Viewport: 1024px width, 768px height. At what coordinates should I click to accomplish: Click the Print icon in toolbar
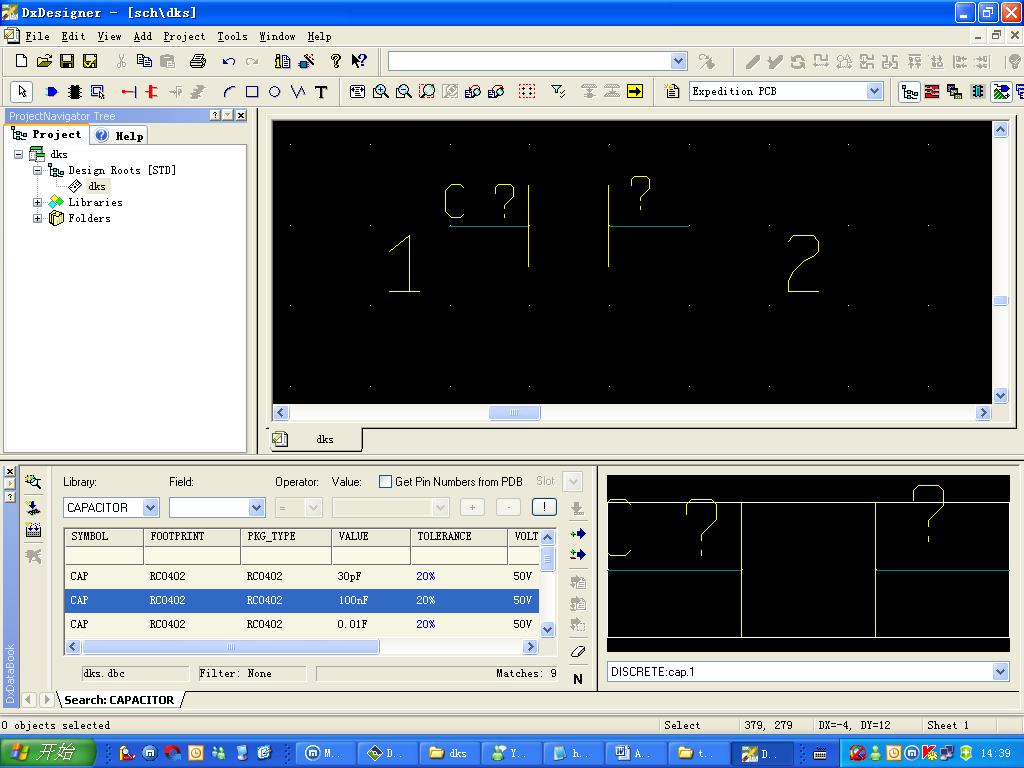197,62
